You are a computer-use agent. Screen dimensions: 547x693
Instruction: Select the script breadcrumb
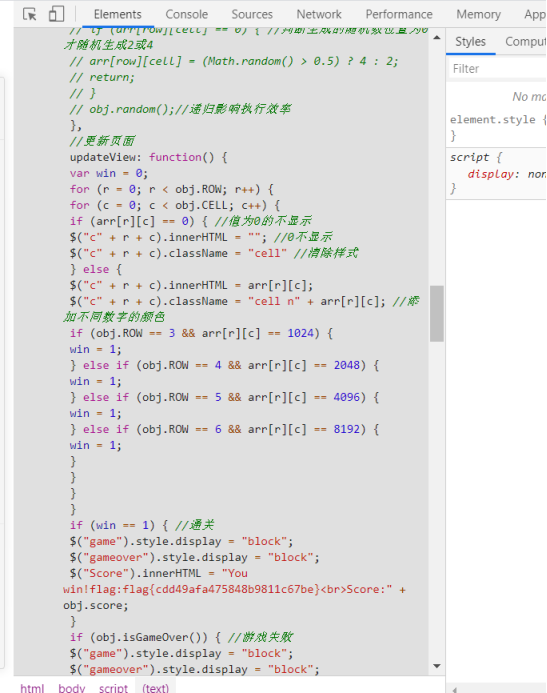(113, 688)
